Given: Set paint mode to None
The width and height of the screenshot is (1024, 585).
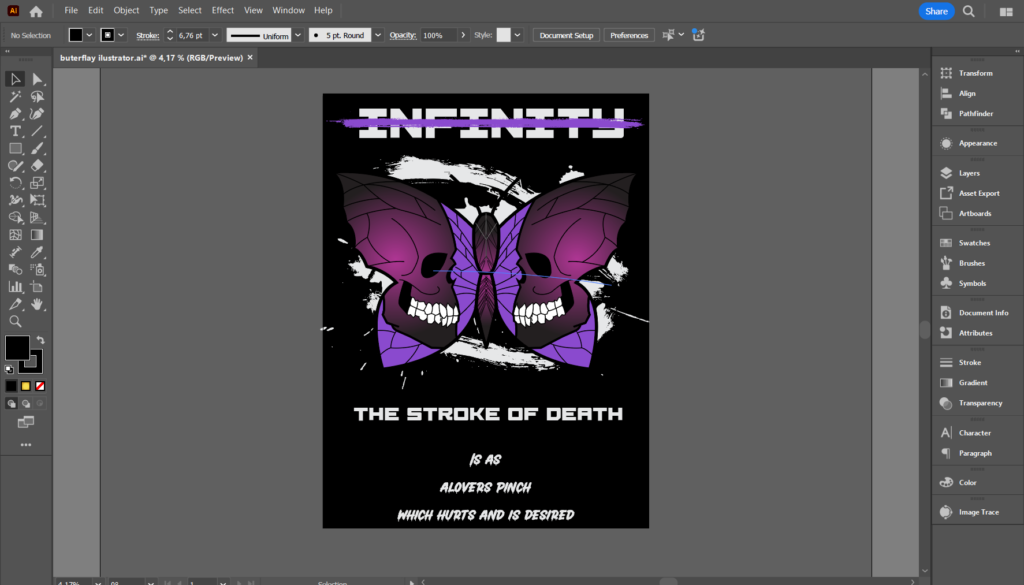Looking at the screenshot, I should pyautogui.click(x=40, y=385).
